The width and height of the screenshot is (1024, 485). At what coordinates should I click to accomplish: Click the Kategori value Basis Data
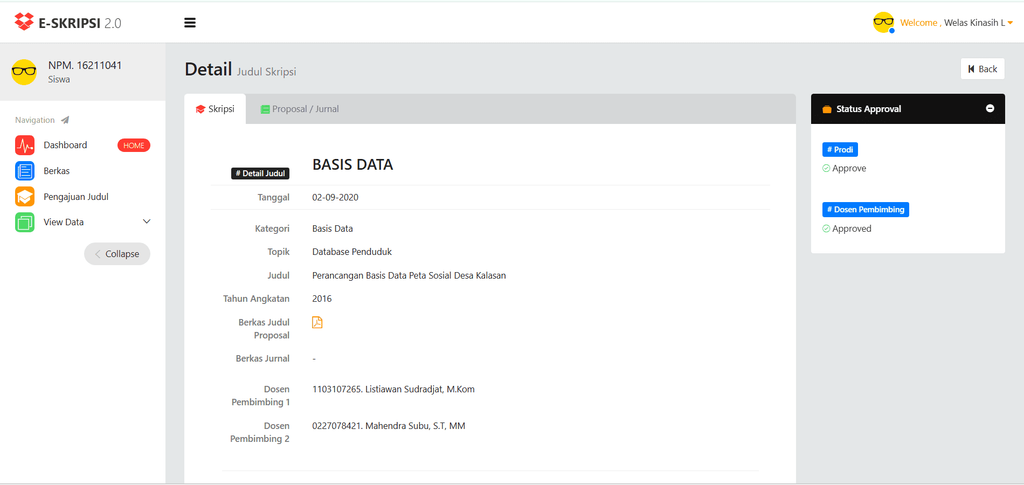tap(332, 228)
